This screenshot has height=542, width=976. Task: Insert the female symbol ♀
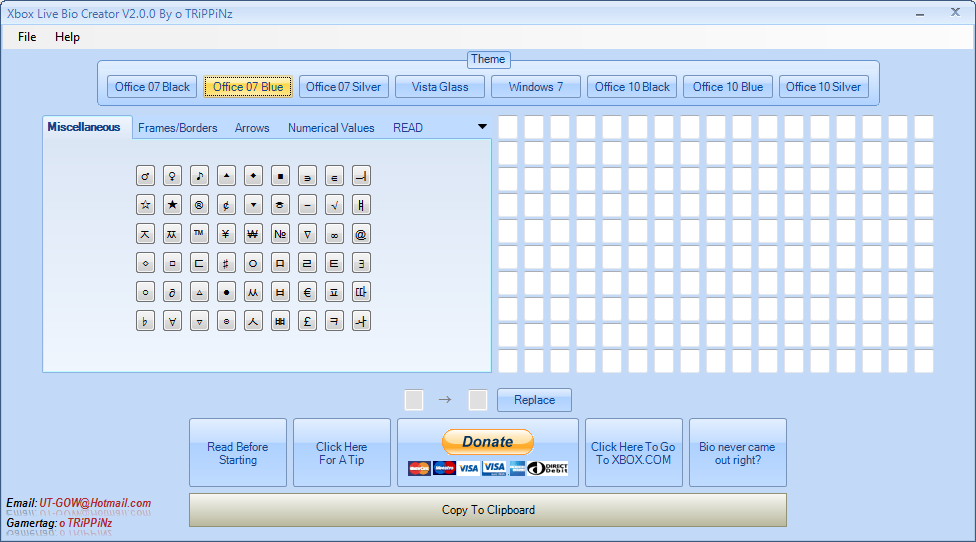[x=172, y=176]
